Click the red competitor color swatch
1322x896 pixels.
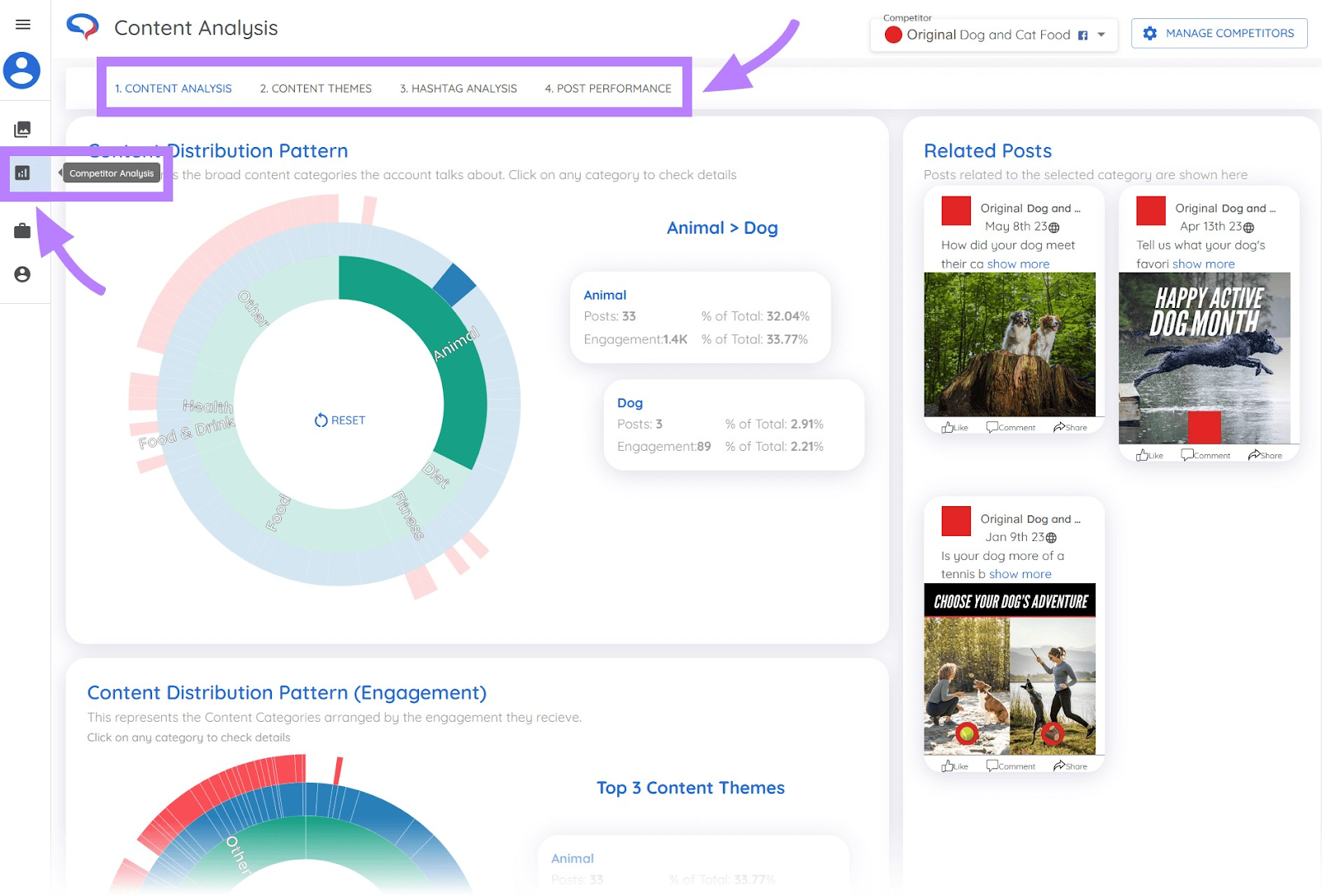click(x=893, y=36)
